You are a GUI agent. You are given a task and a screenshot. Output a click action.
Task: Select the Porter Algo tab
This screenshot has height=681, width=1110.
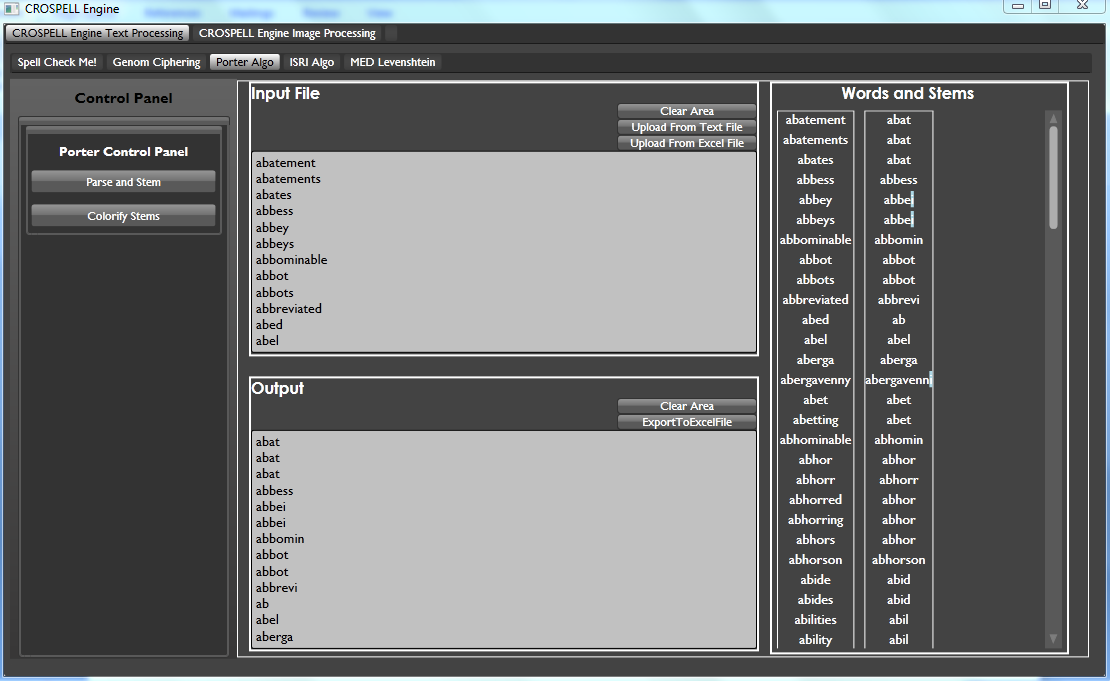[245, 62]
